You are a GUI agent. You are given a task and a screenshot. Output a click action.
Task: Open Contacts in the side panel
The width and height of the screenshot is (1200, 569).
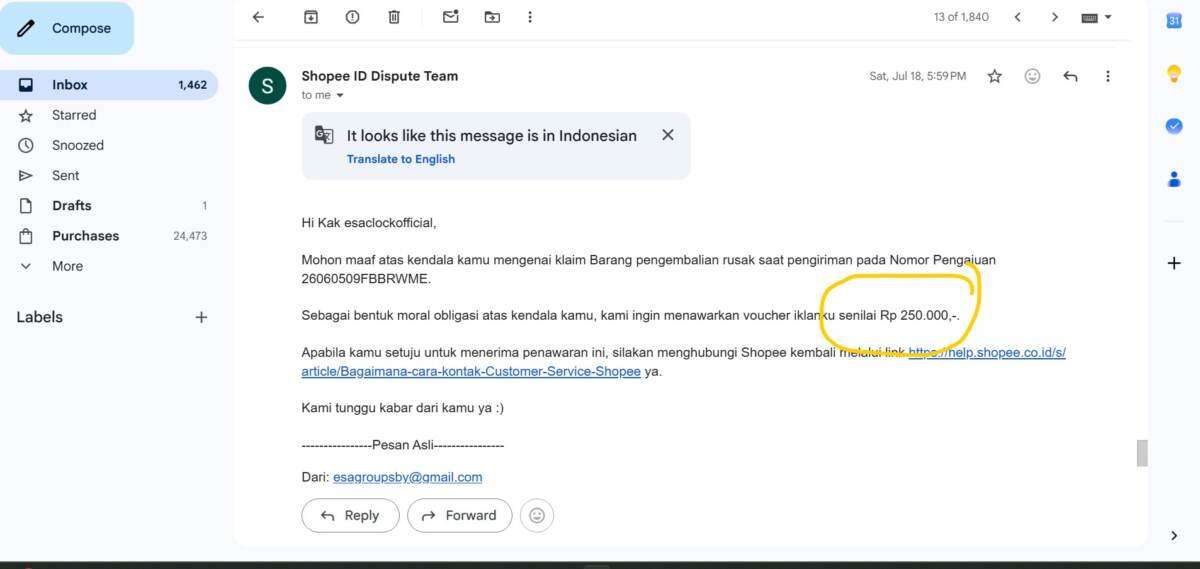click(1174, 179)
